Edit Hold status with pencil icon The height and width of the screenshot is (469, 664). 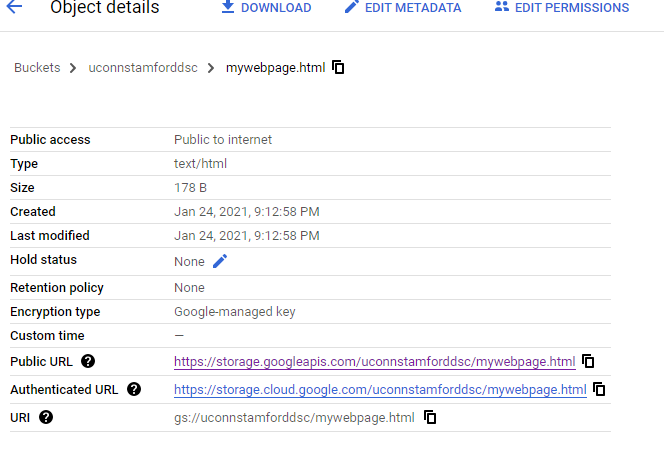tap(220, 261)
